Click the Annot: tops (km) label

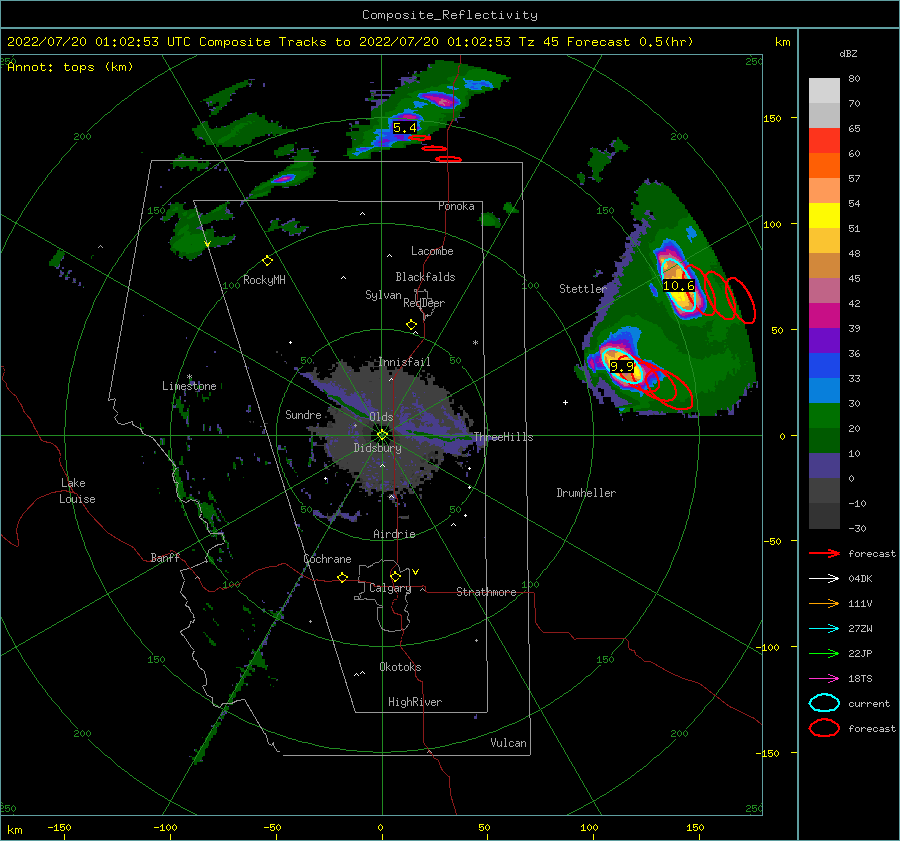coord(70,67)
